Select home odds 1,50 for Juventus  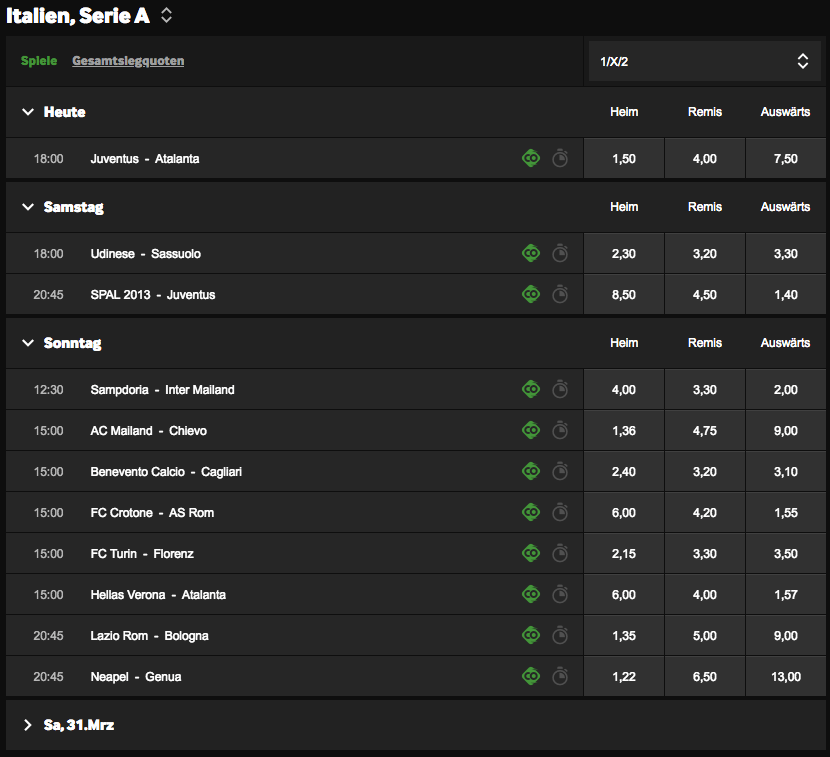click(x=624, y=158)
